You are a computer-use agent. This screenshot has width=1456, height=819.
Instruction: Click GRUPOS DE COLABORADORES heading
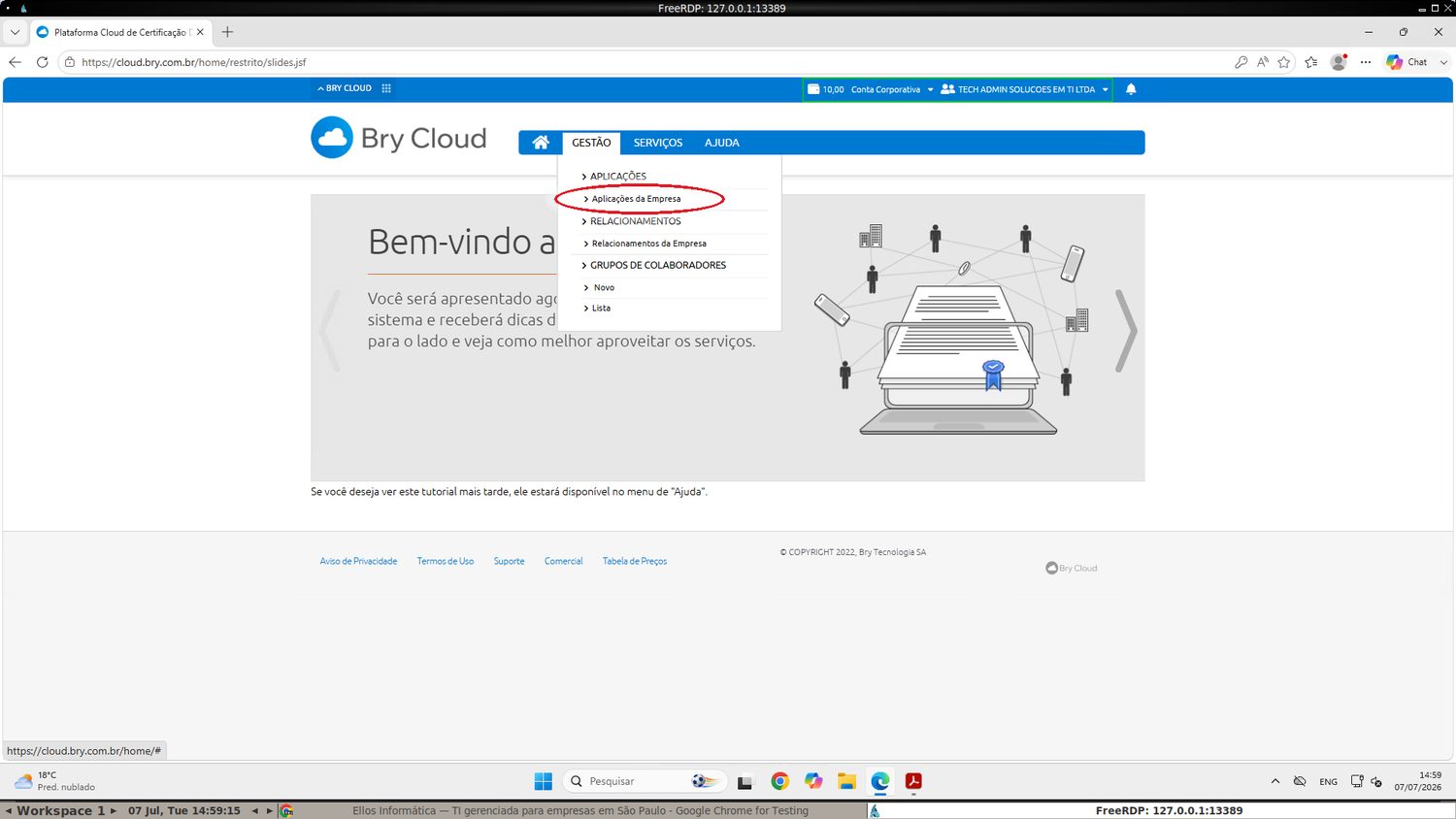[657, 265]
